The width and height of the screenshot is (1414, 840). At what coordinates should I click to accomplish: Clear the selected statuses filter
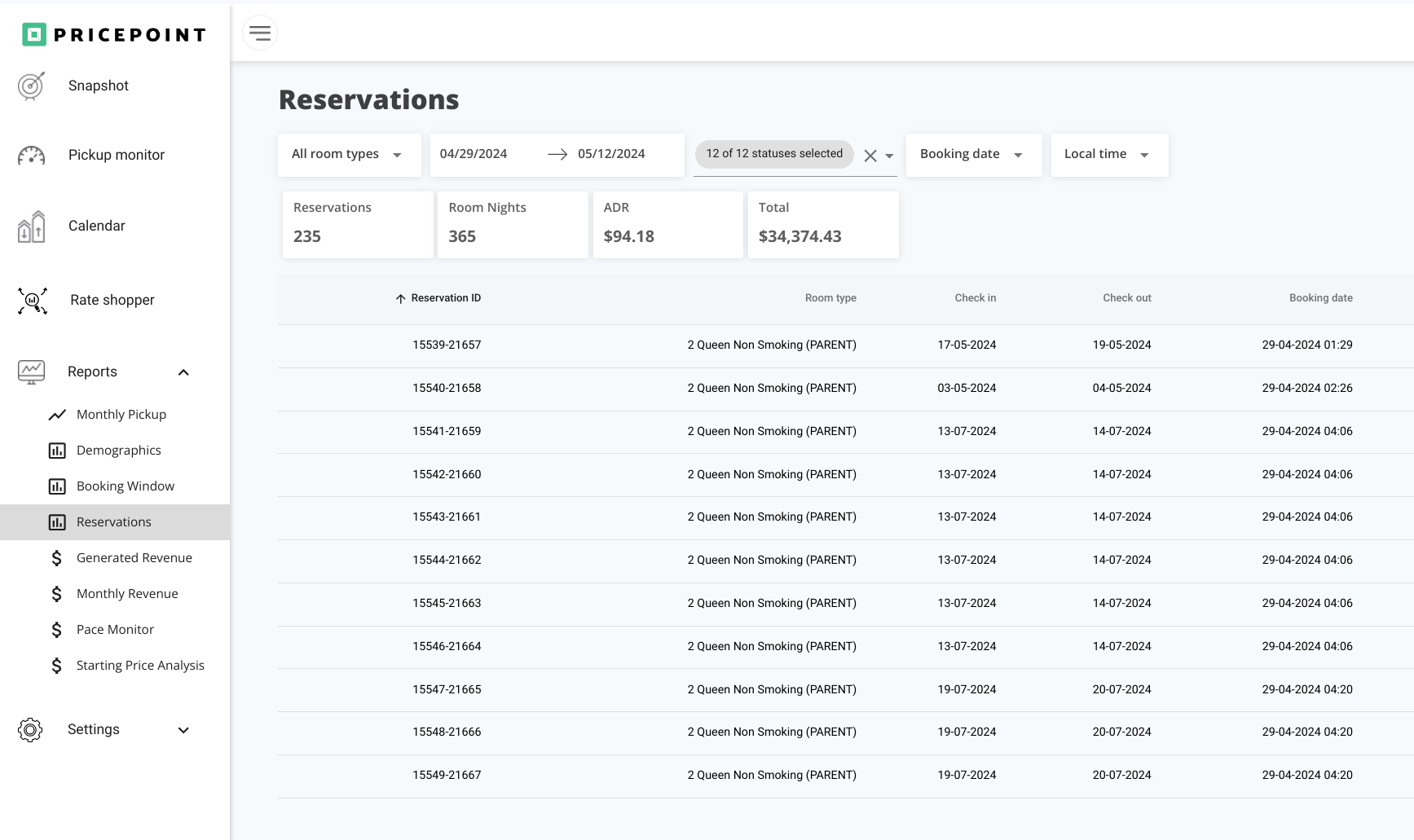pos(870,156)
